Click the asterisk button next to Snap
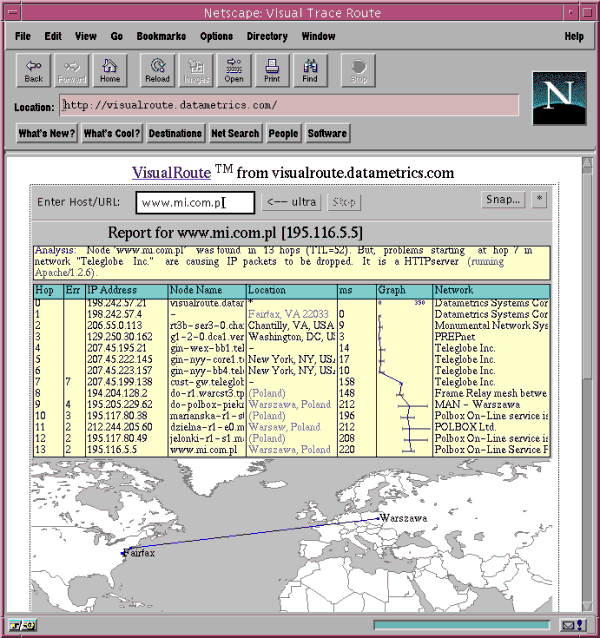Screen dimensions: 600x638 coord(539,200)
